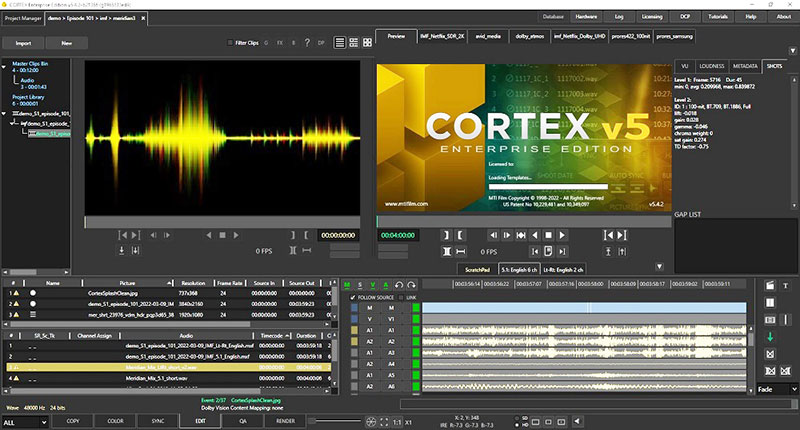800x430 pixels.
Task: Set viewer zoom to 1:1
Action: tap(397, 422)
